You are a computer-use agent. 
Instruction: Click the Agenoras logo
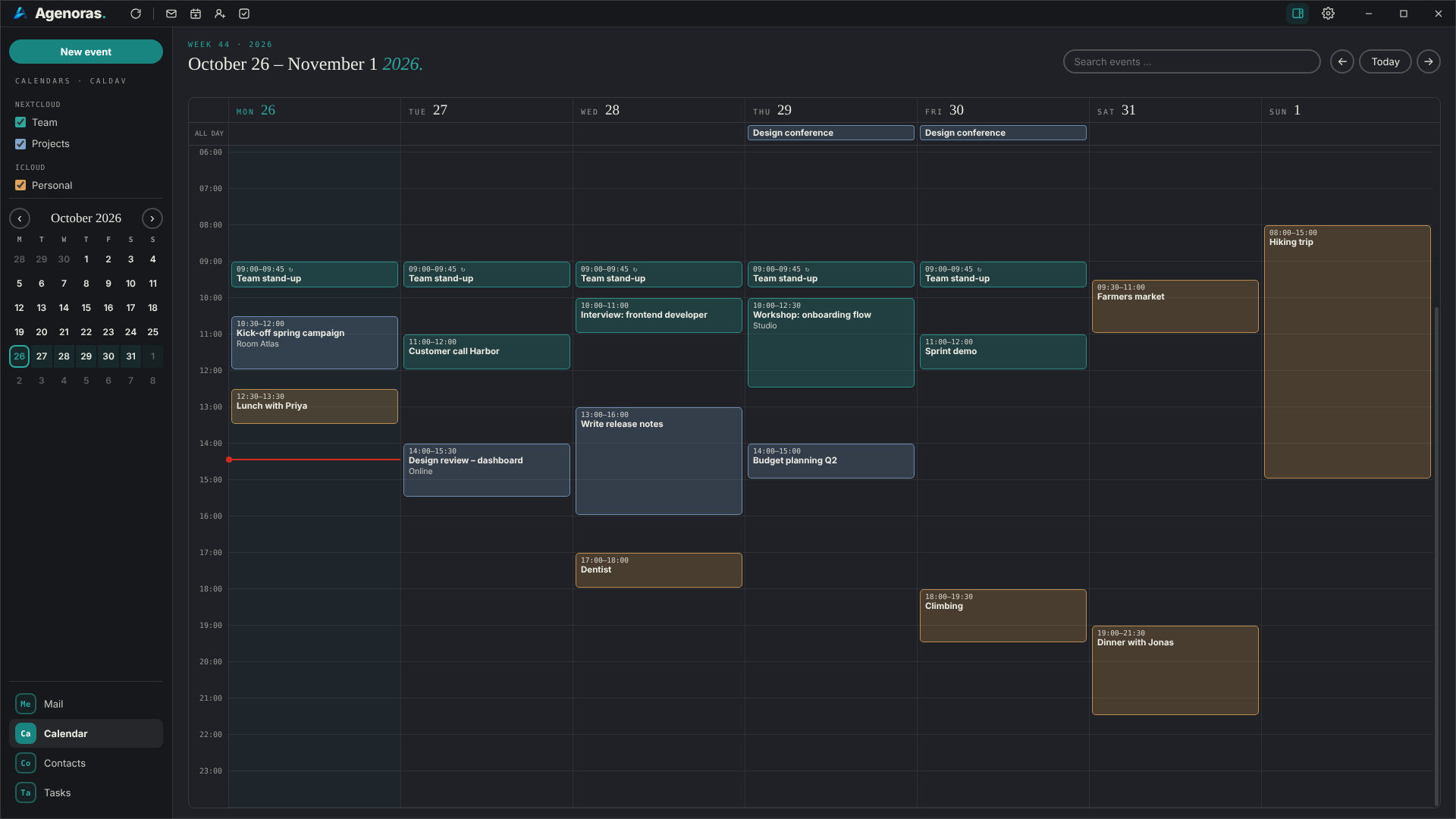[60, 14]
